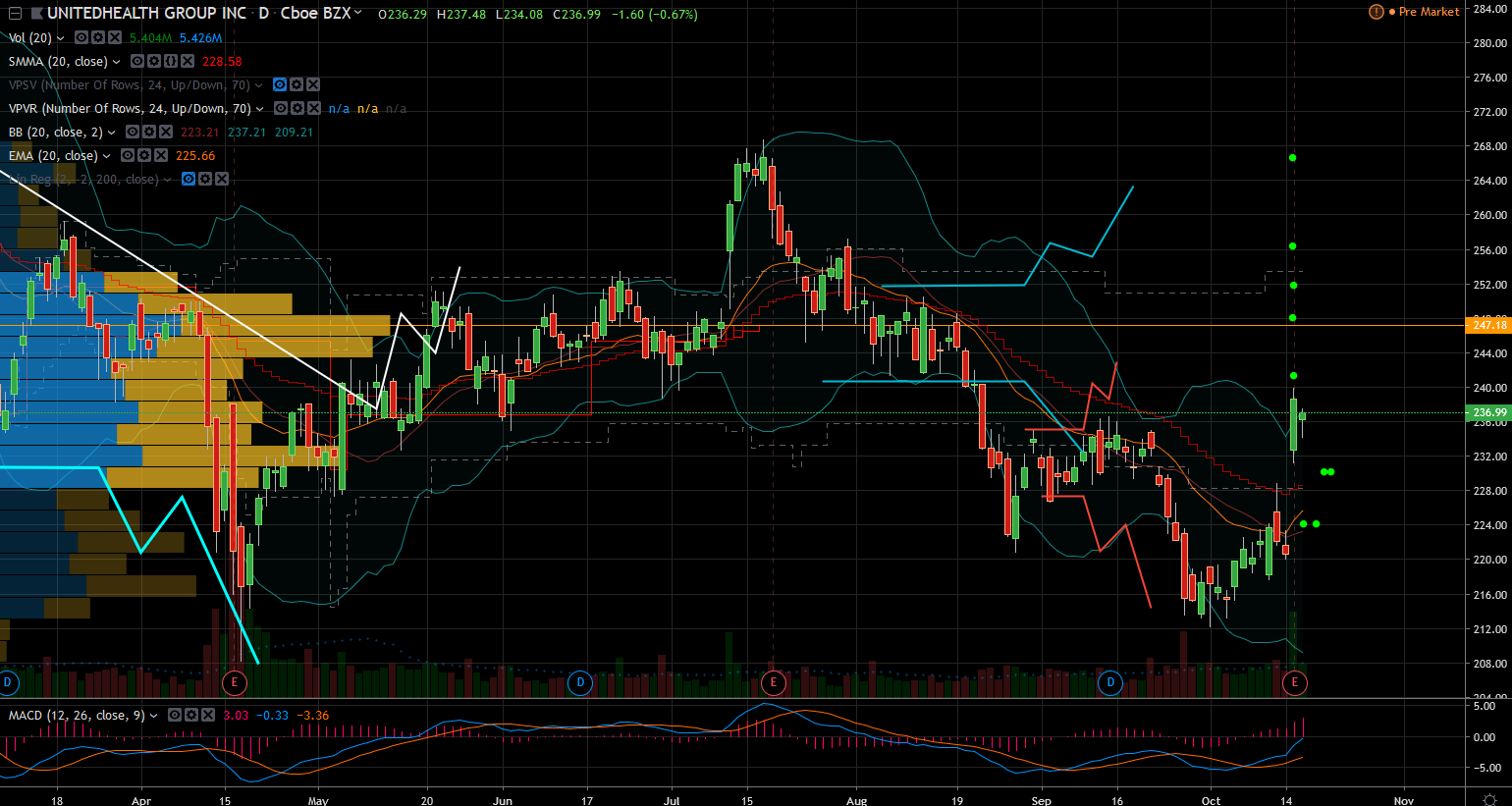Open Lin Reg indicator settings gear
Image resolution: width=1512 pixels, height=806 pixels.
205,179
